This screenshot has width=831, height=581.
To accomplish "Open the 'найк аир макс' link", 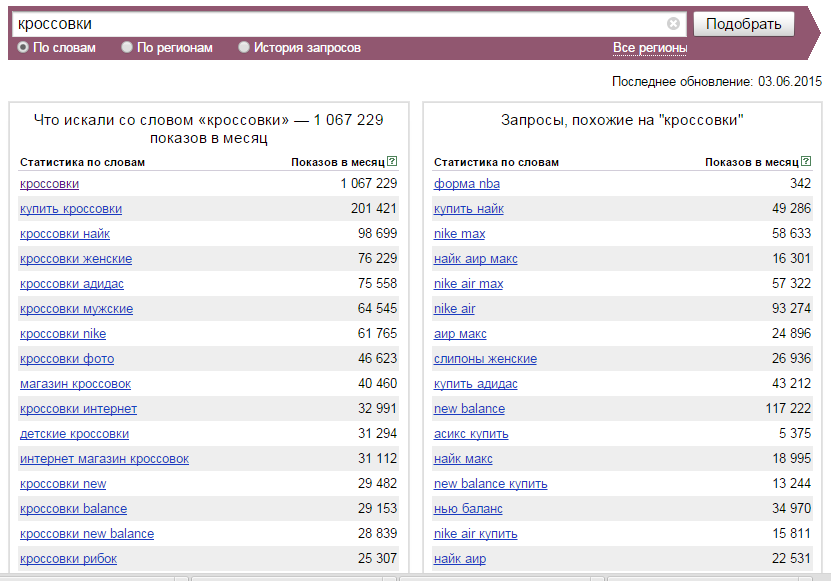I will tap(475, 259).
